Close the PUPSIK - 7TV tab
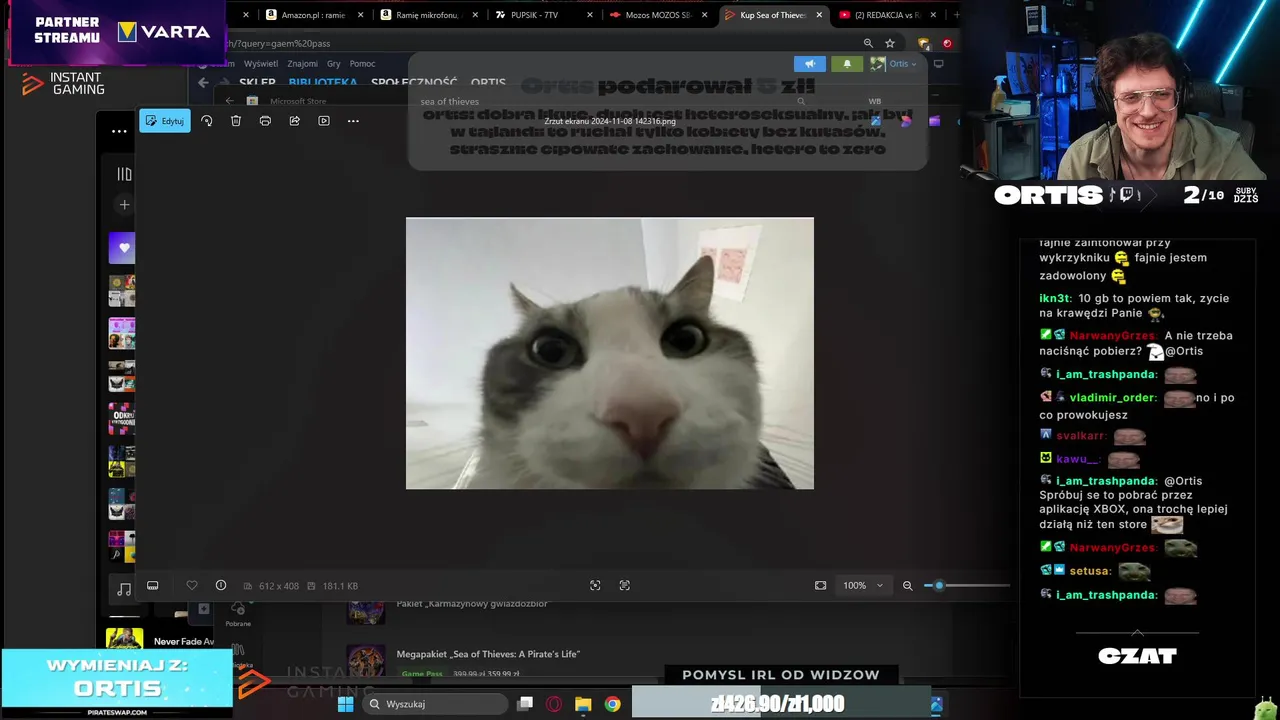 pyautogui.click(x=590, y=15)
